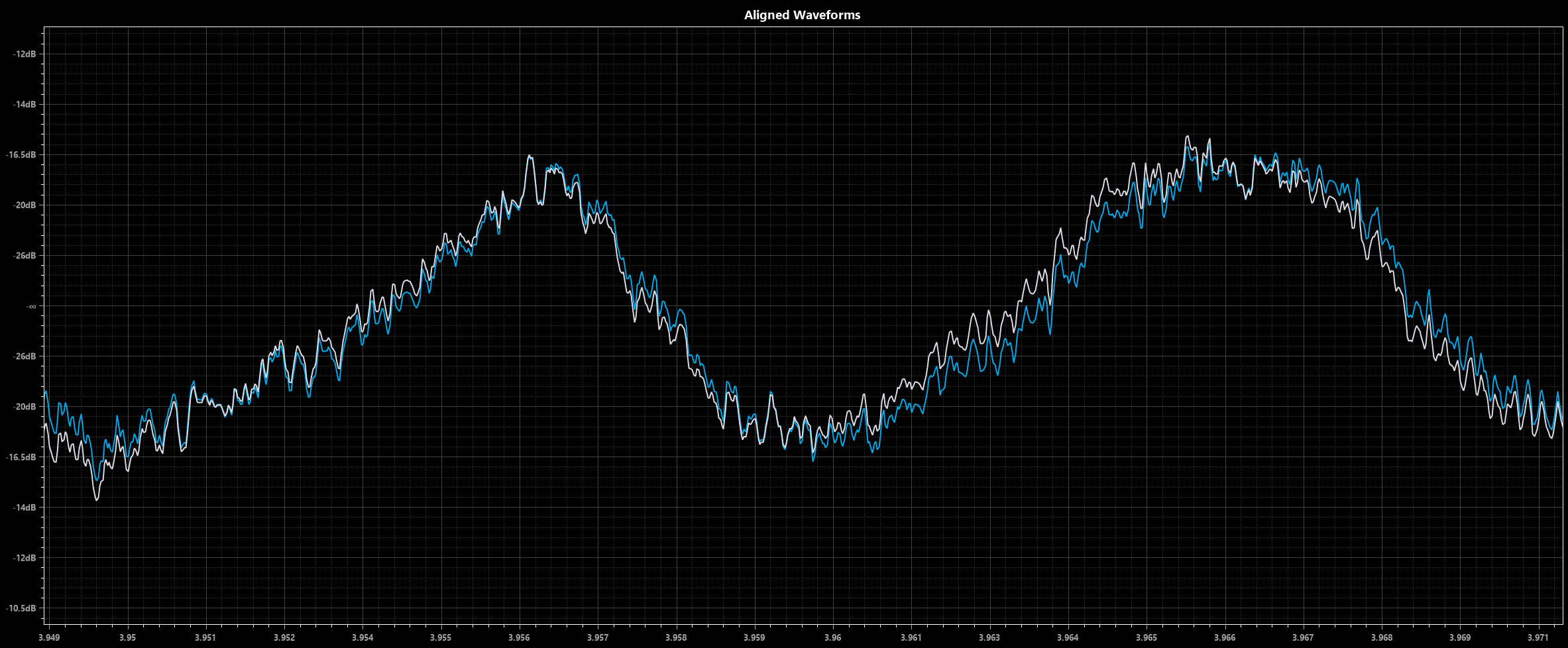The width and height of the screenshot is (1568, 648).
Task: Click the -16.5dB label above the center line
Action: click(x=21, y=155)
